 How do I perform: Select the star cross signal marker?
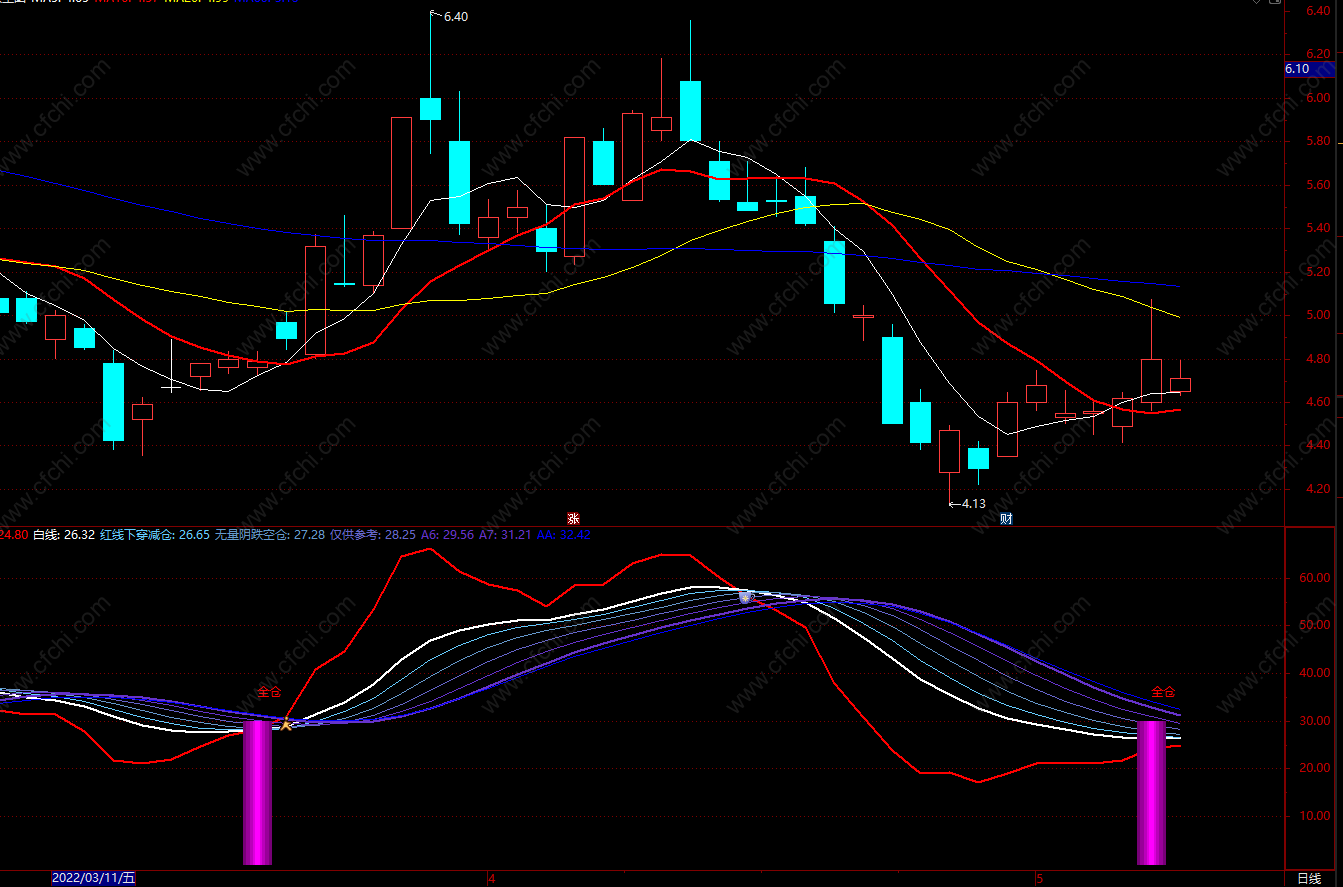[x=286, y=723]
